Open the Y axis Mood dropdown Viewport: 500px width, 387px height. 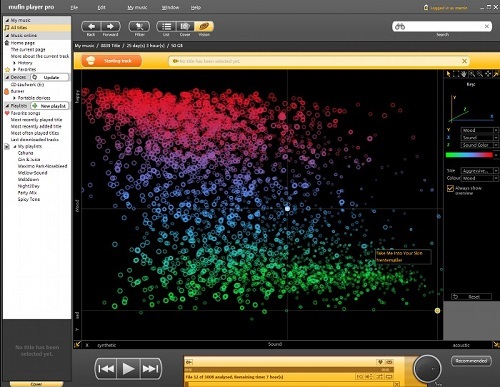pyautogui.click(x=479, y=130)
